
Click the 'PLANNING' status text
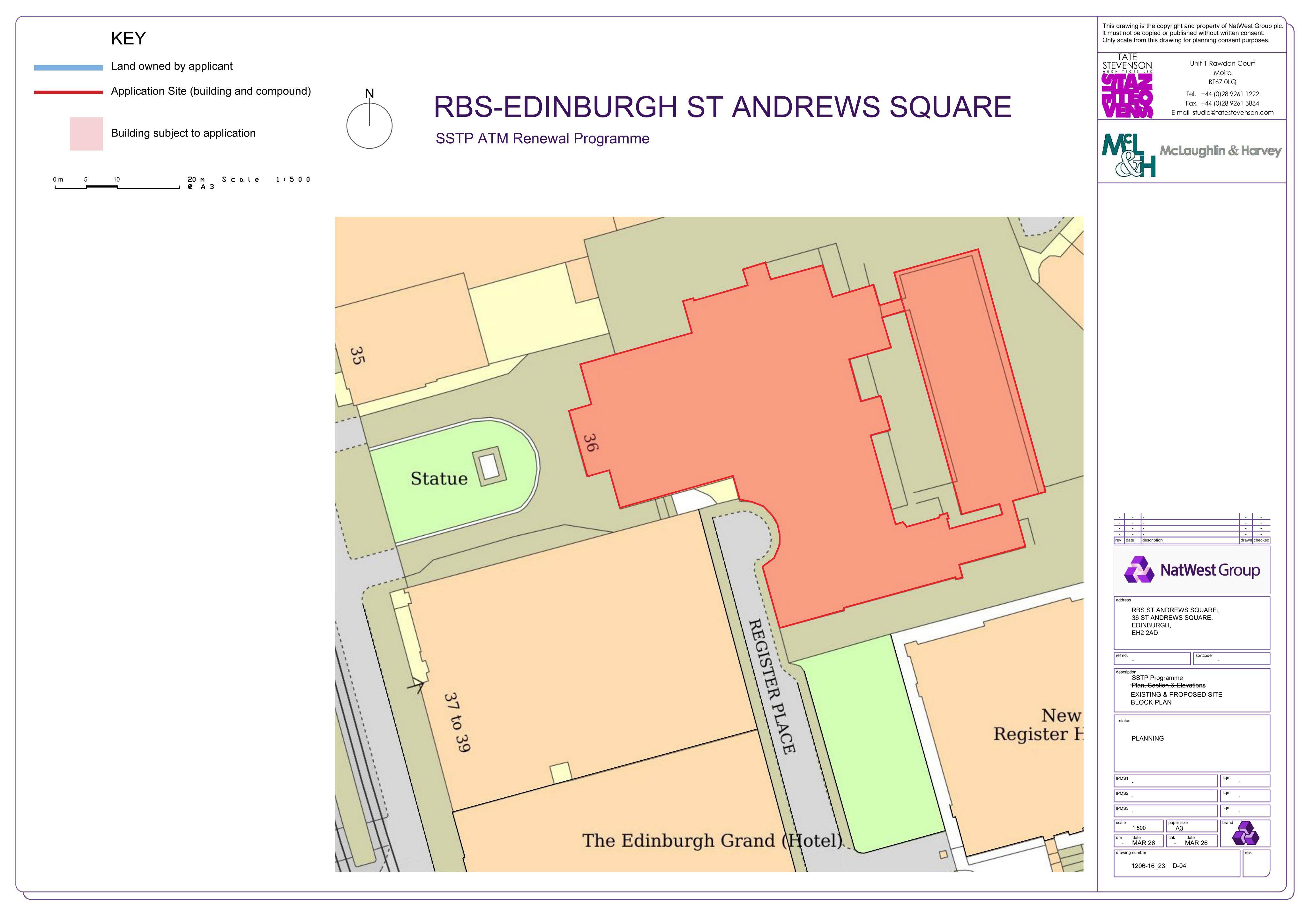1147,738
